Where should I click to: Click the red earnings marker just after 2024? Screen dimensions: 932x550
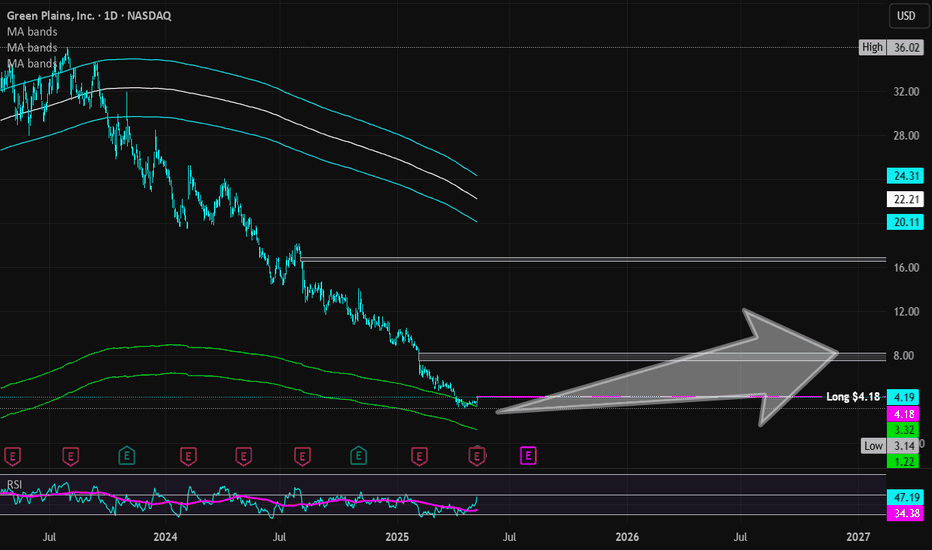point(188,457)
